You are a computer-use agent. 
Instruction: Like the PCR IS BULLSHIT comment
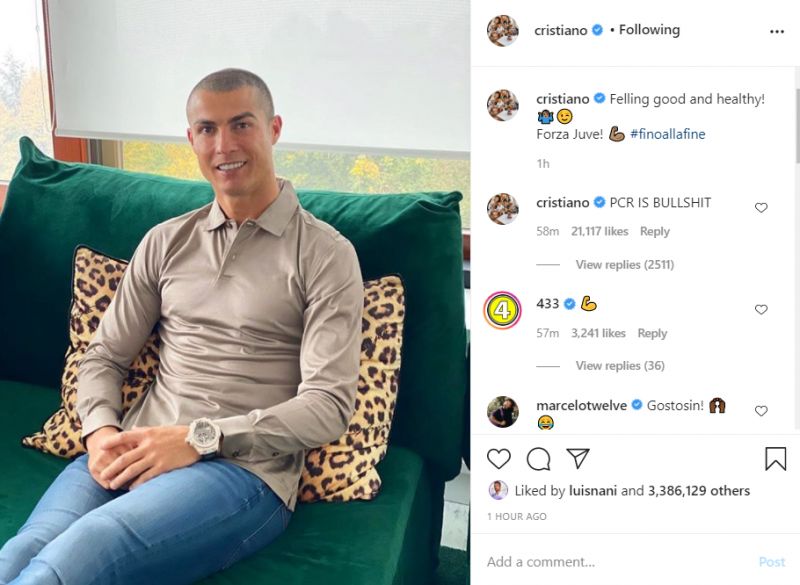click(761, 208)
